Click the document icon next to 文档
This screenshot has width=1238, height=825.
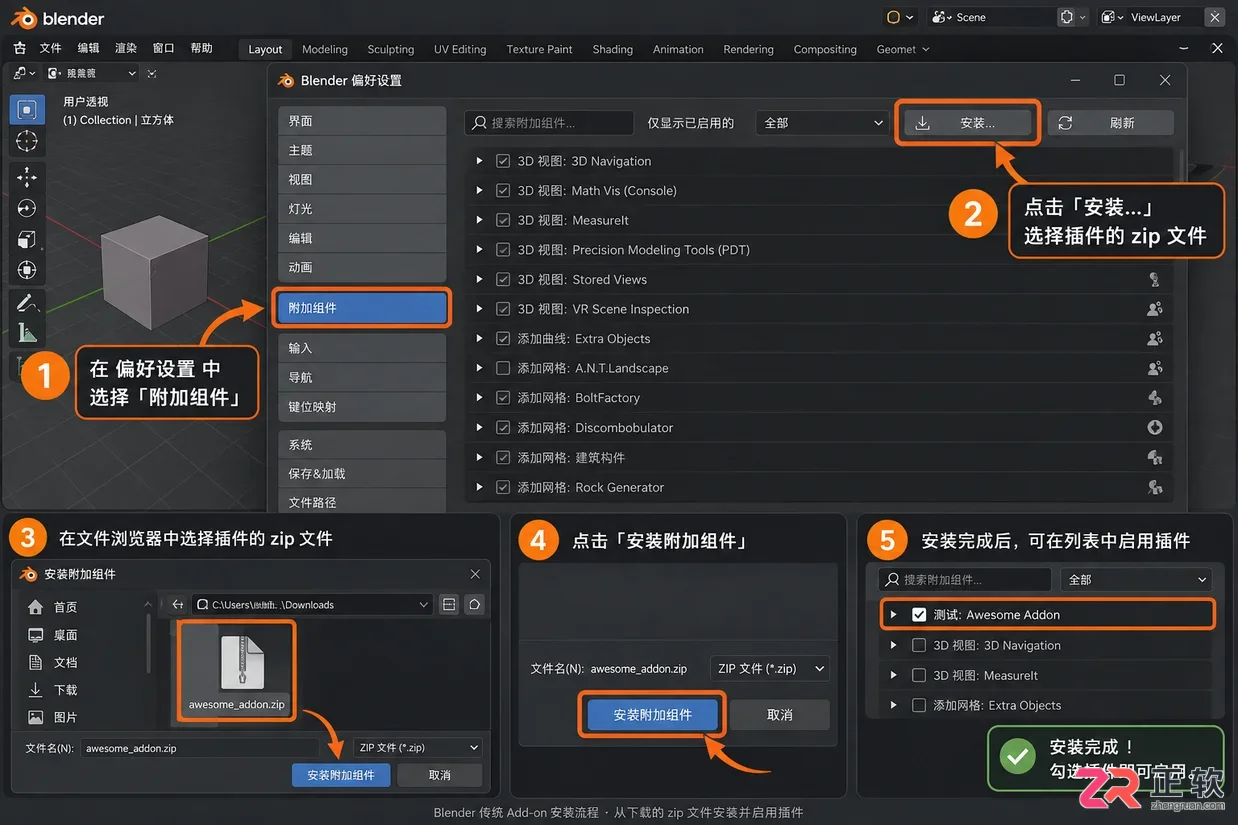(x=36, y=662)
